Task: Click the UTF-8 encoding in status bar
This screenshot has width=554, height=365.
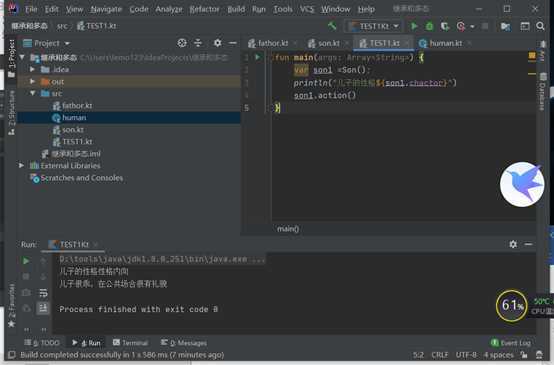Action: pyautogui.click(x=466, y=355)
